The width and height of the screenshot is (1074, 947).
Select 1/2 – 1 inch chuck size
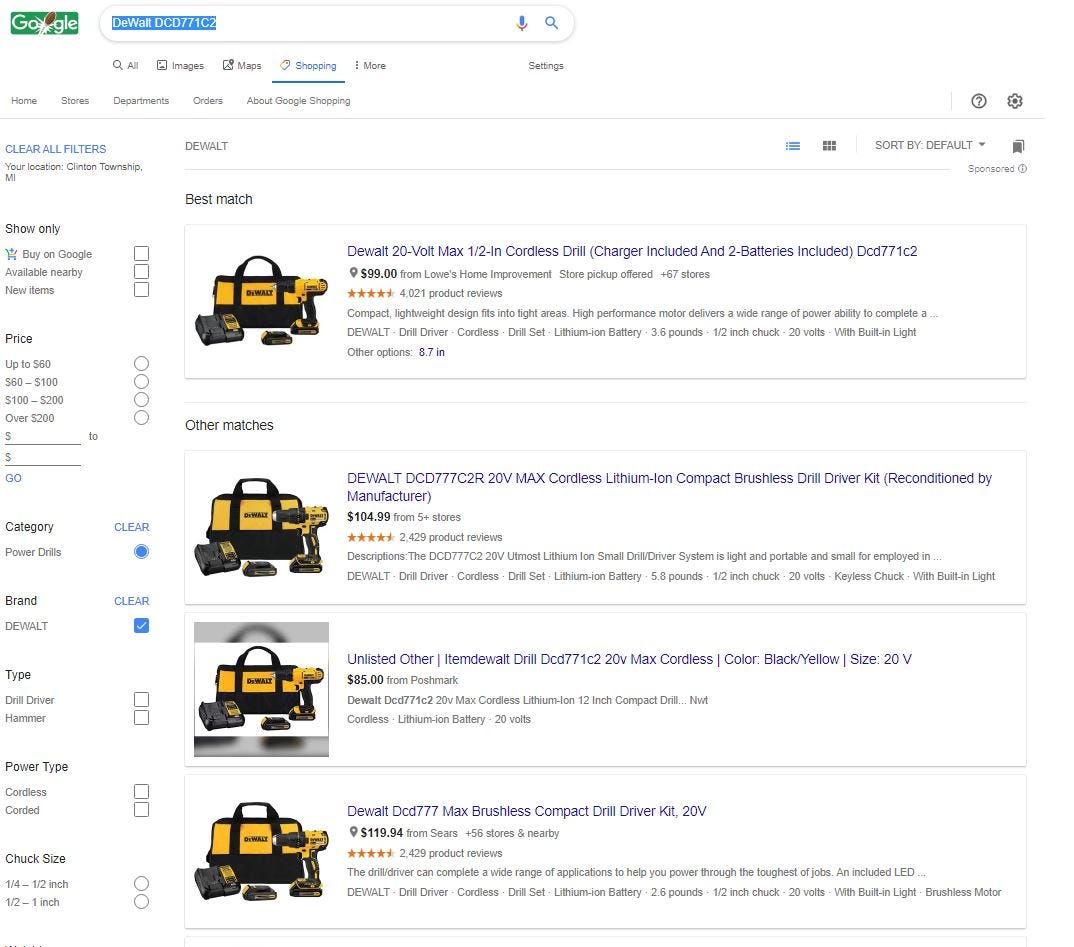141,902
